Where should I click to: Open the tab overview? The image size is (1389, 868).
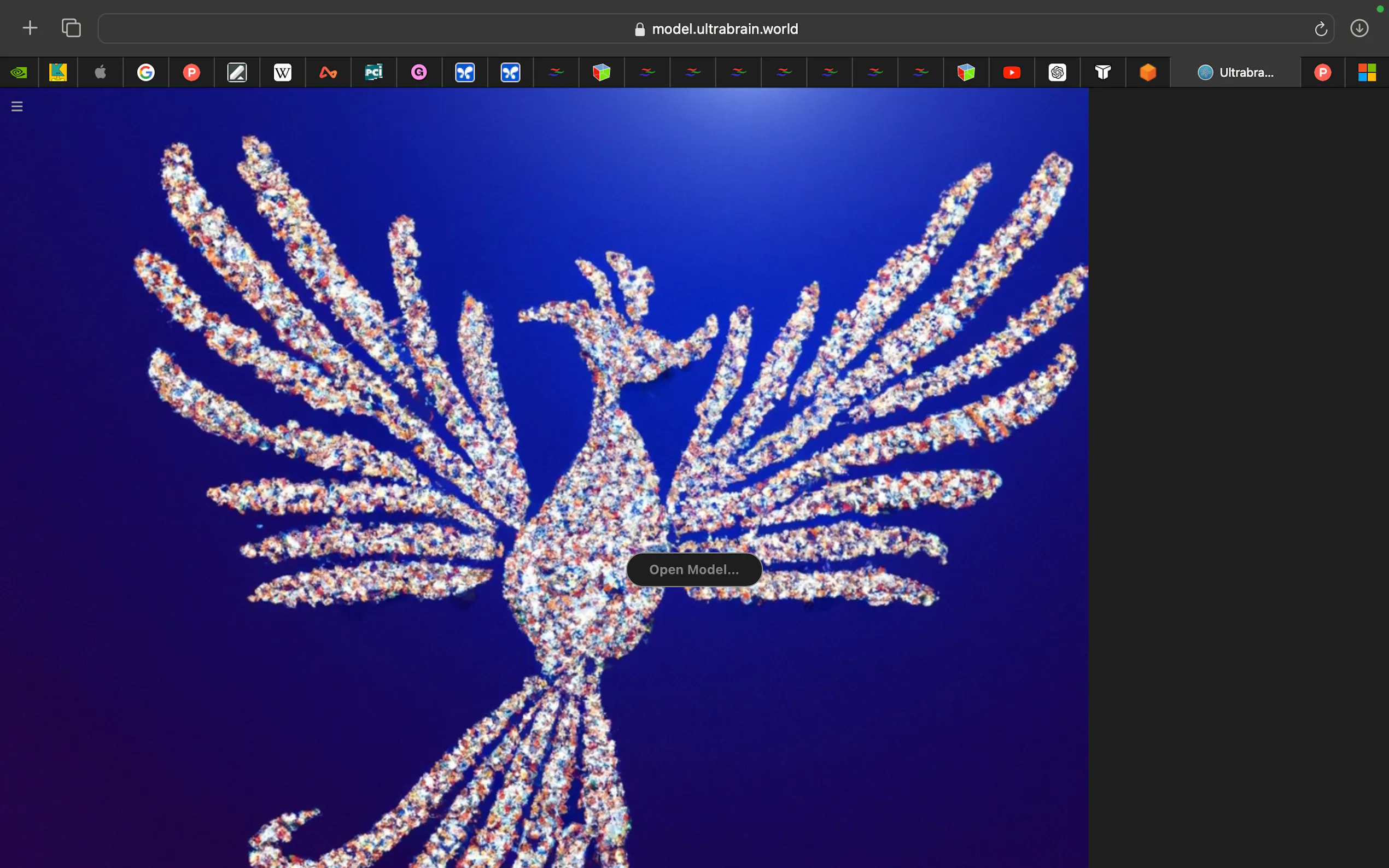[x=71, y=27]
